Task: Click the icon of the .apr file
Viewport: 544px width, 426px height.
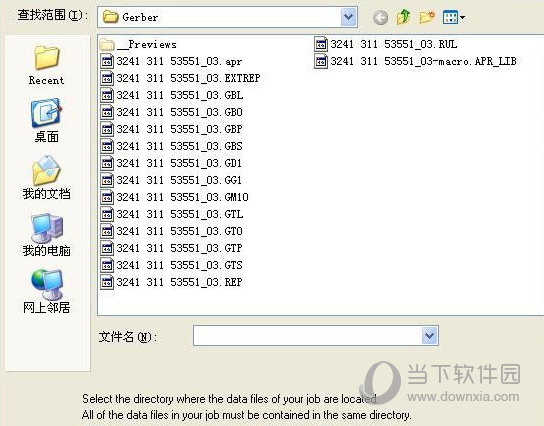Action: click(x=107, y=61)
